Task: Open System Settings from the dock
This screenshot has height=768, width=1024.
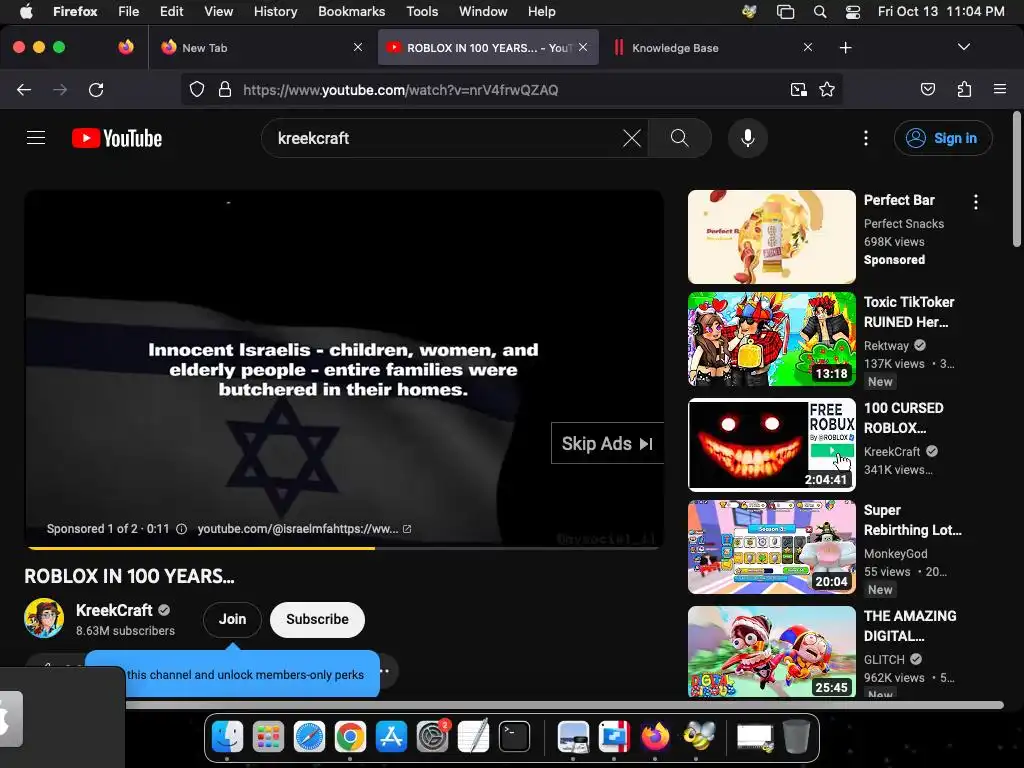Action: tap(432, 737)
